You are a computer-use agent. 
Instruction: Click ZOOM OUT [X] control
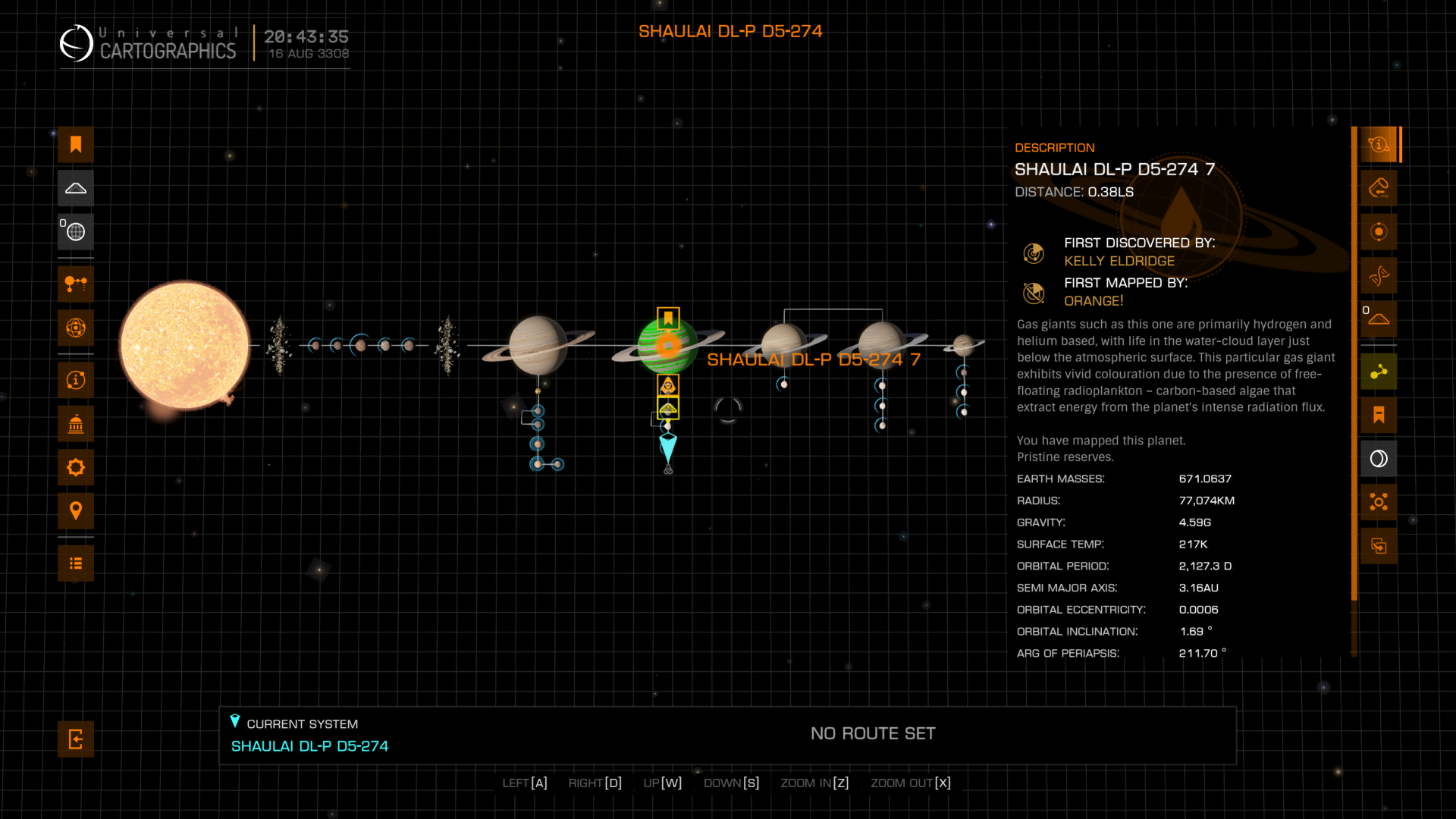coord(911,783)
